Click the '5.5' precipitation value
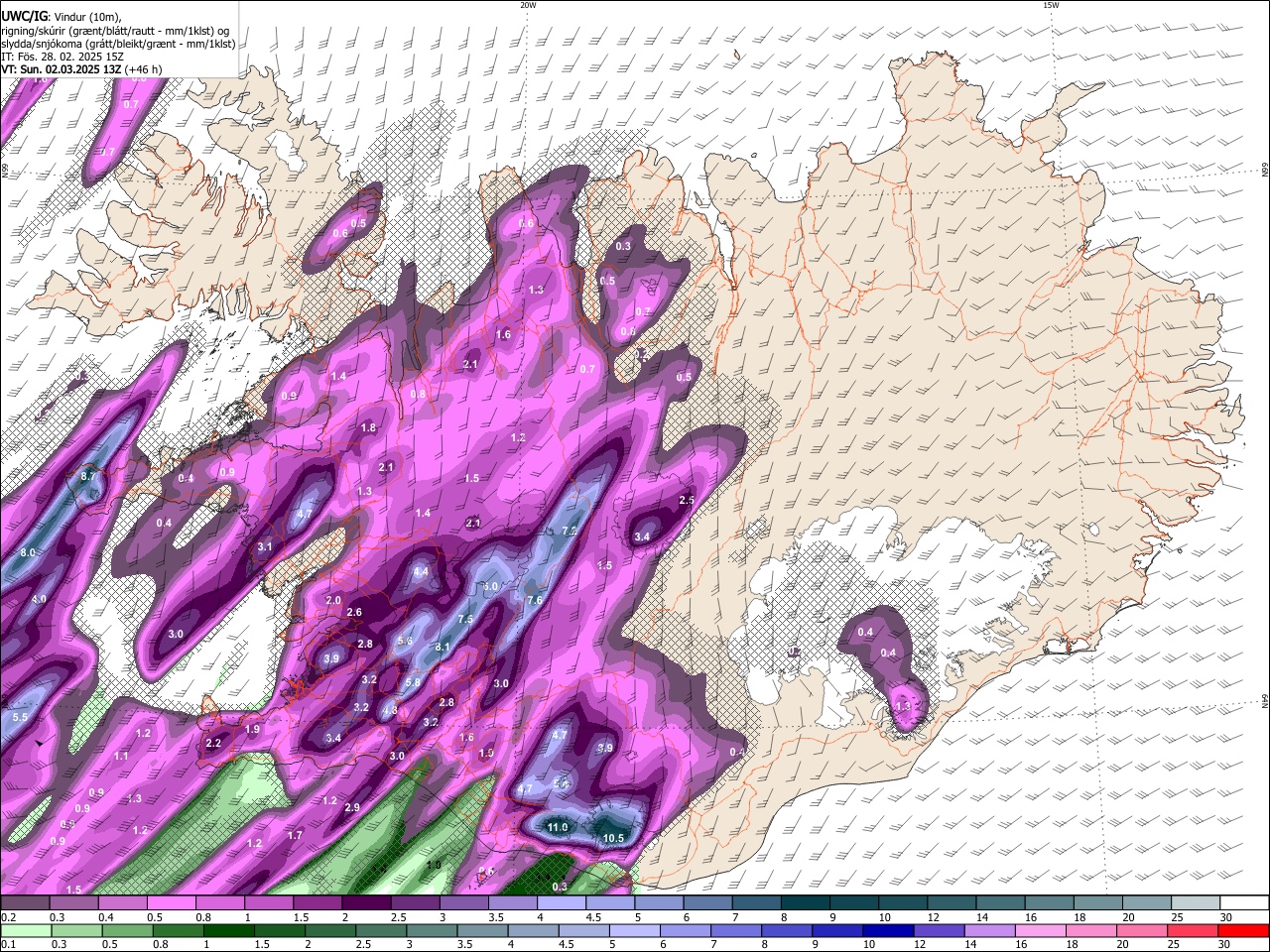The height and width of the screenshot is (952, 1270). 20,717
